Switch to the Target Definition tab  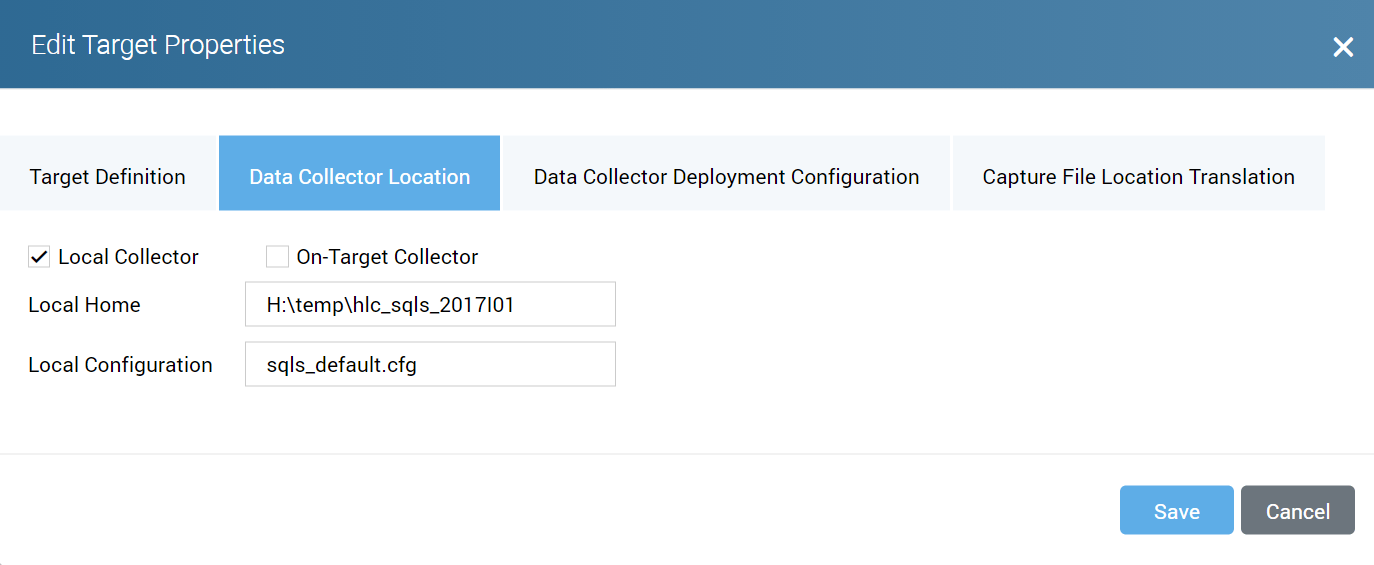(x=108, y=177)
